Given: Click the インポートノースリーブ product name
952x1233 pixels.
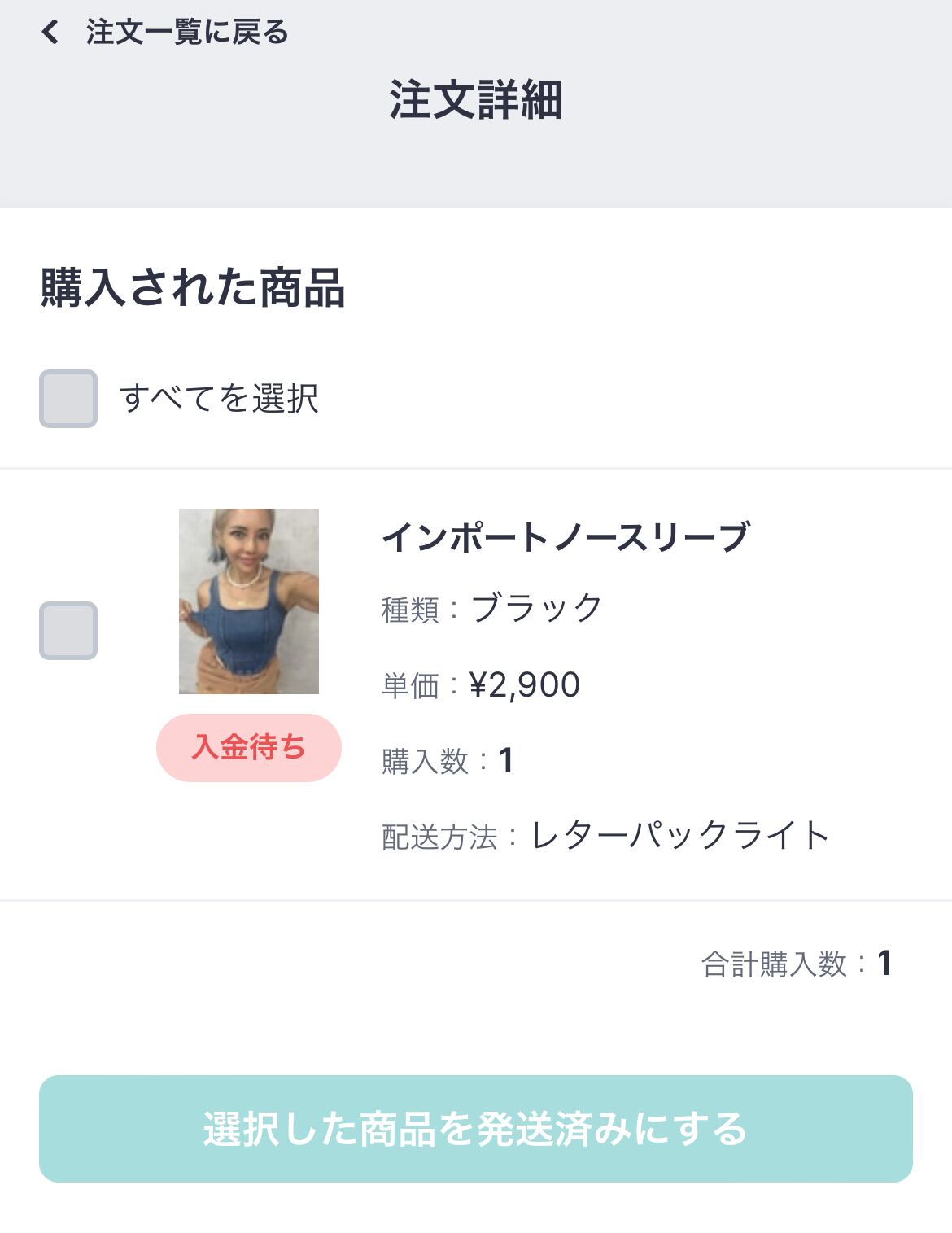Looking at the screenshot, I should pos(565,538).
